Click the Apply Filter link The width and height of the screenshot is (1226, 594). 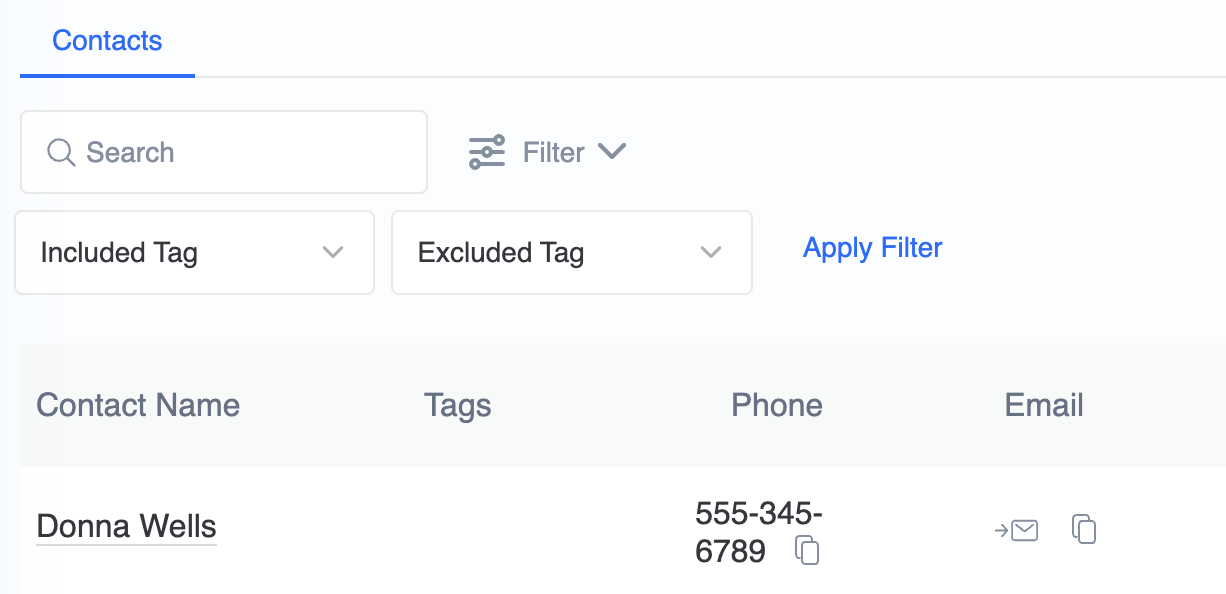(872, 248)
